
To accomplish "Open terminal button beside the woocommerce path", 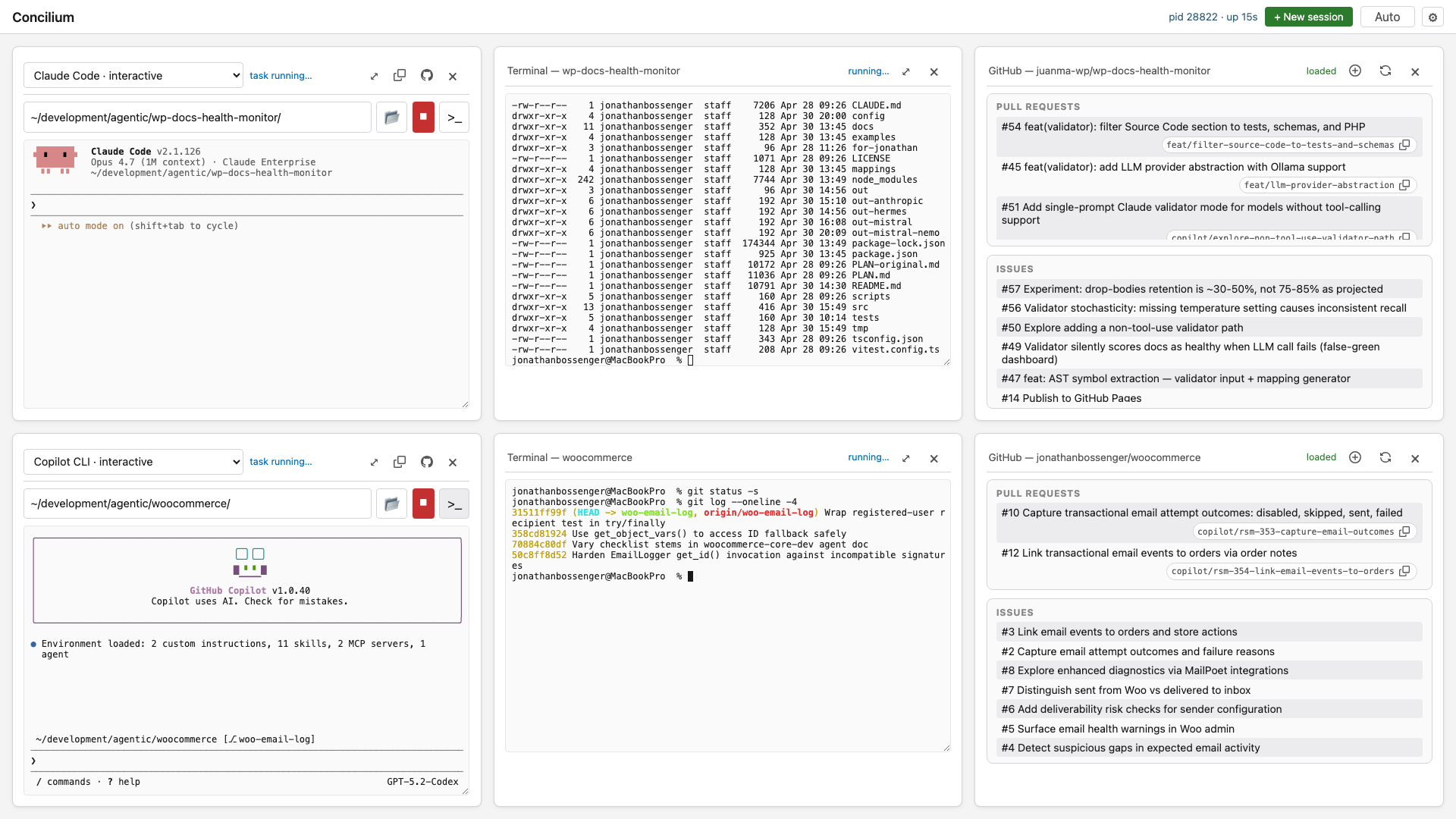I will tap(454, 504).
